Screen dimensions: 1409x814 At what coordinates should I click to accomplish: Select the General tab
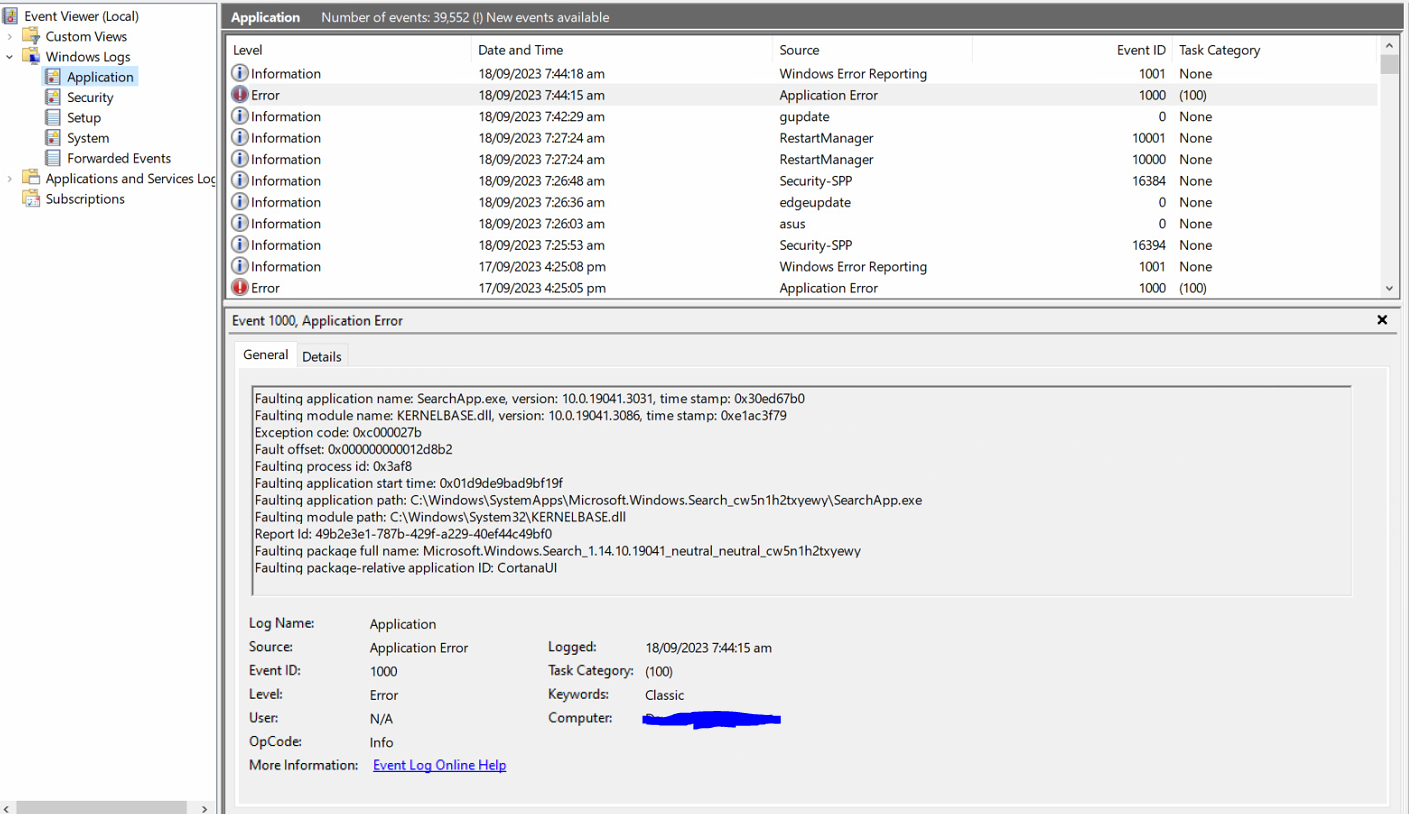(264, 355)
